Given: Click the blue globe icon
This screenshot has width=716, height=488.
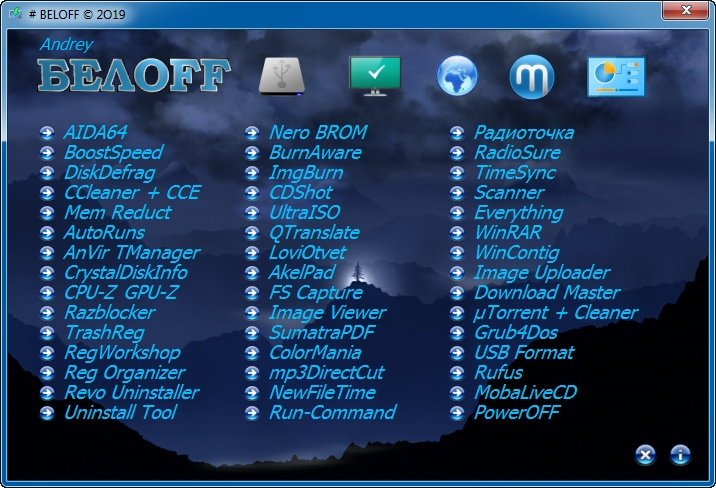Looking at the screenshot, I should (x=457, y=76).
